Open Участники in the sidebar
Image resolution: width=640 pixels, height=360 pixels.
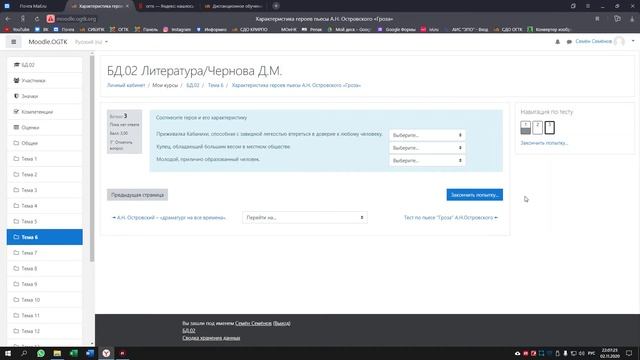44,80
